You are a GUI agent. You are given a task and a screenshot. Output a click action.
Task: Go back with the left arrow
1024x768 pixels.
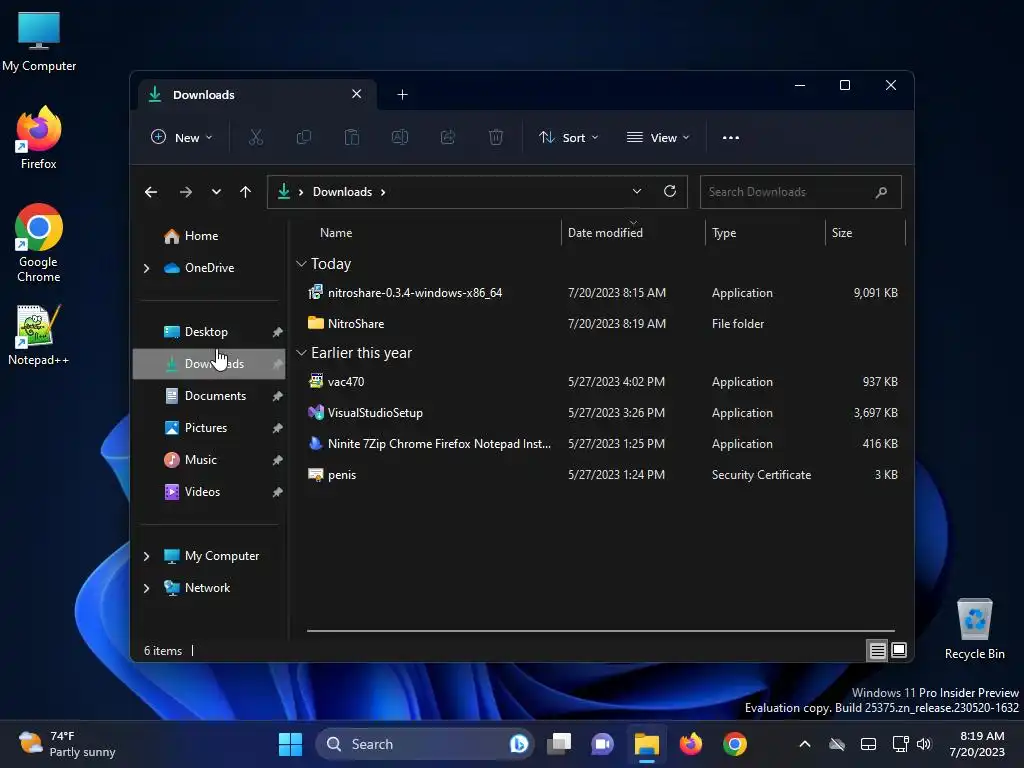(x=151, y=192)
